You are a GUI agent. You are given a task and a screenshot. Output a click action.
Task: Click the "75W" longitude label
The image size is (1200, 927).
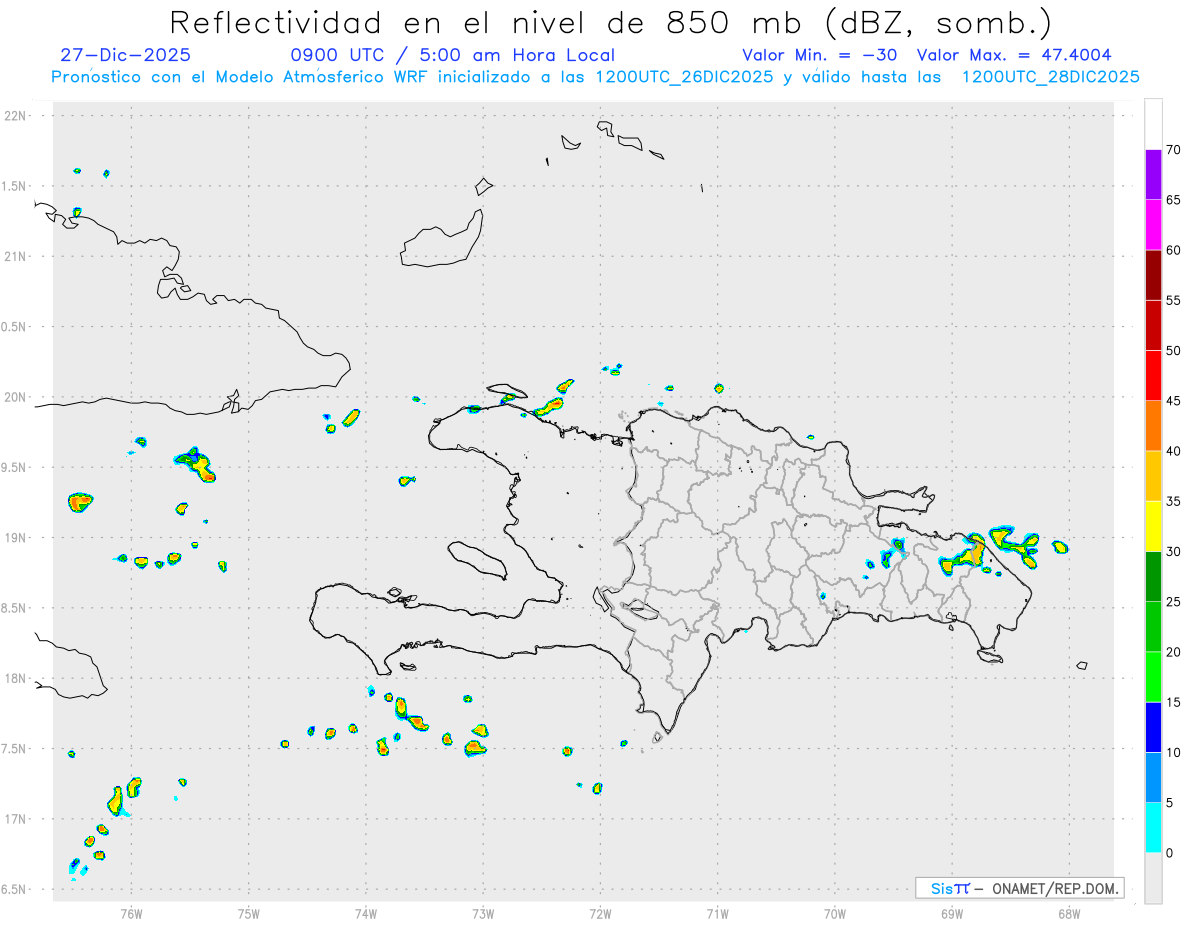(x=248, y=913)
